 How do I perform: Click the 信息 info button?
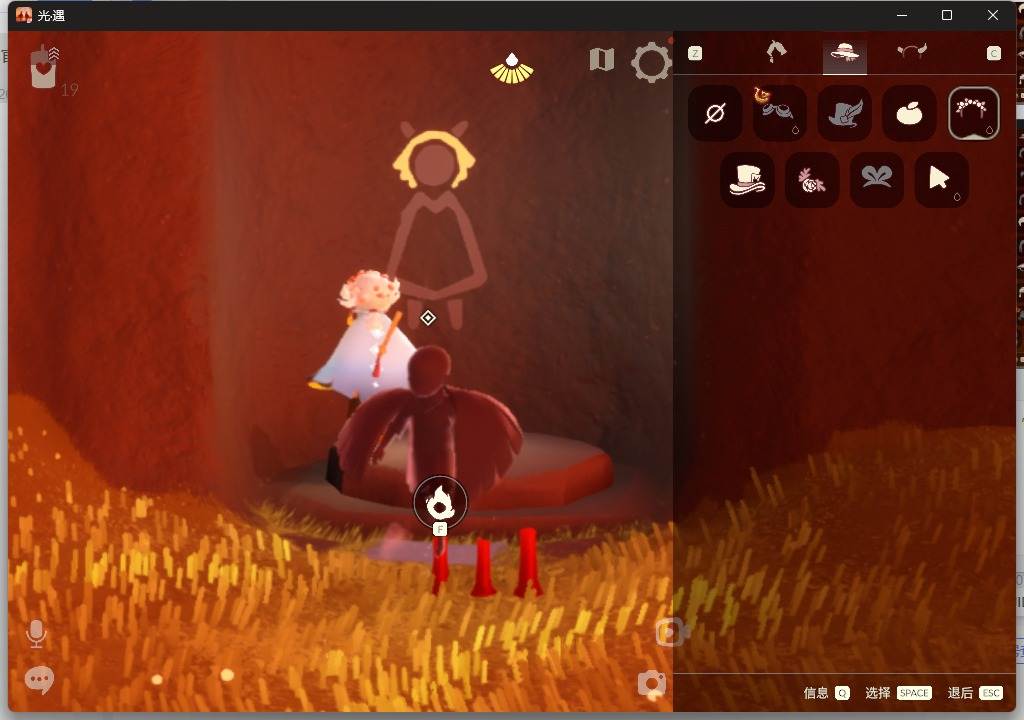click(x=827, y=693)
